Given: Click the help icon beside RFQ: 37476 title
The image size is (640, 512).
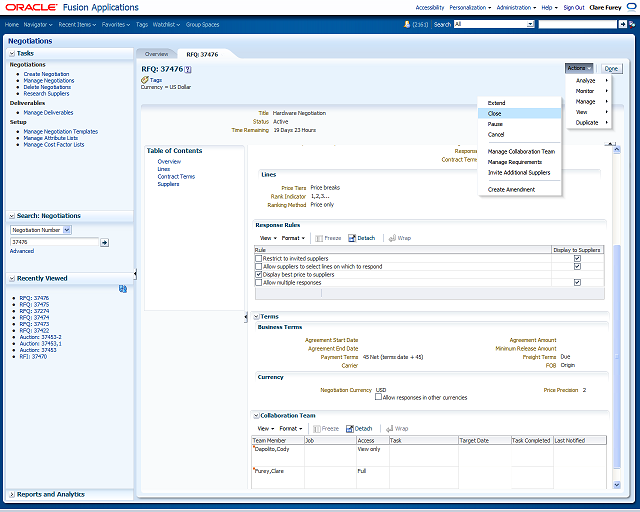Looking at the screenshot, I should click(188, 69).
